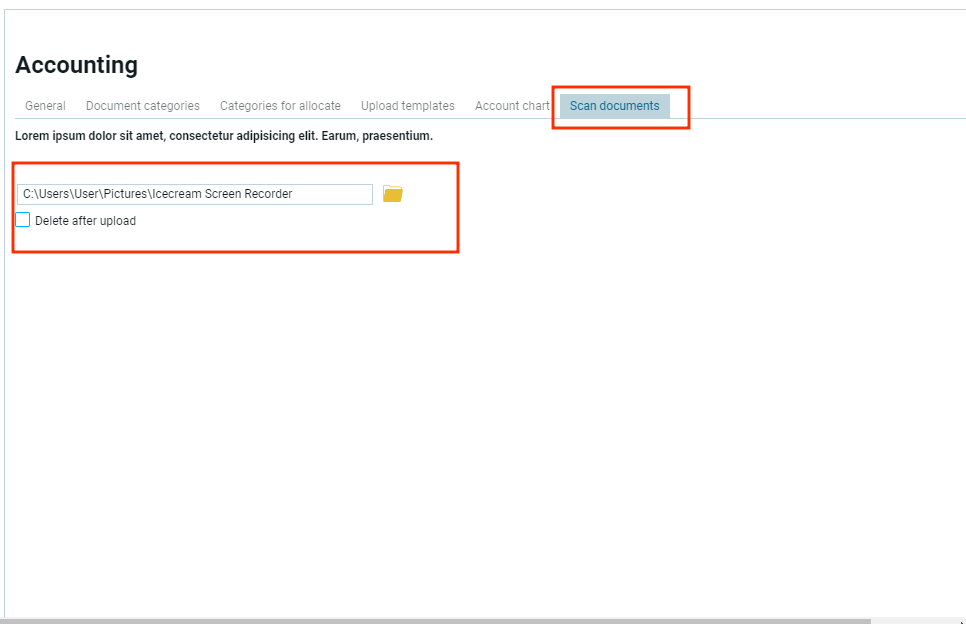Select the Categories for allocate tab
Viewport: 966px width, 624px height.
click(280, 106)
